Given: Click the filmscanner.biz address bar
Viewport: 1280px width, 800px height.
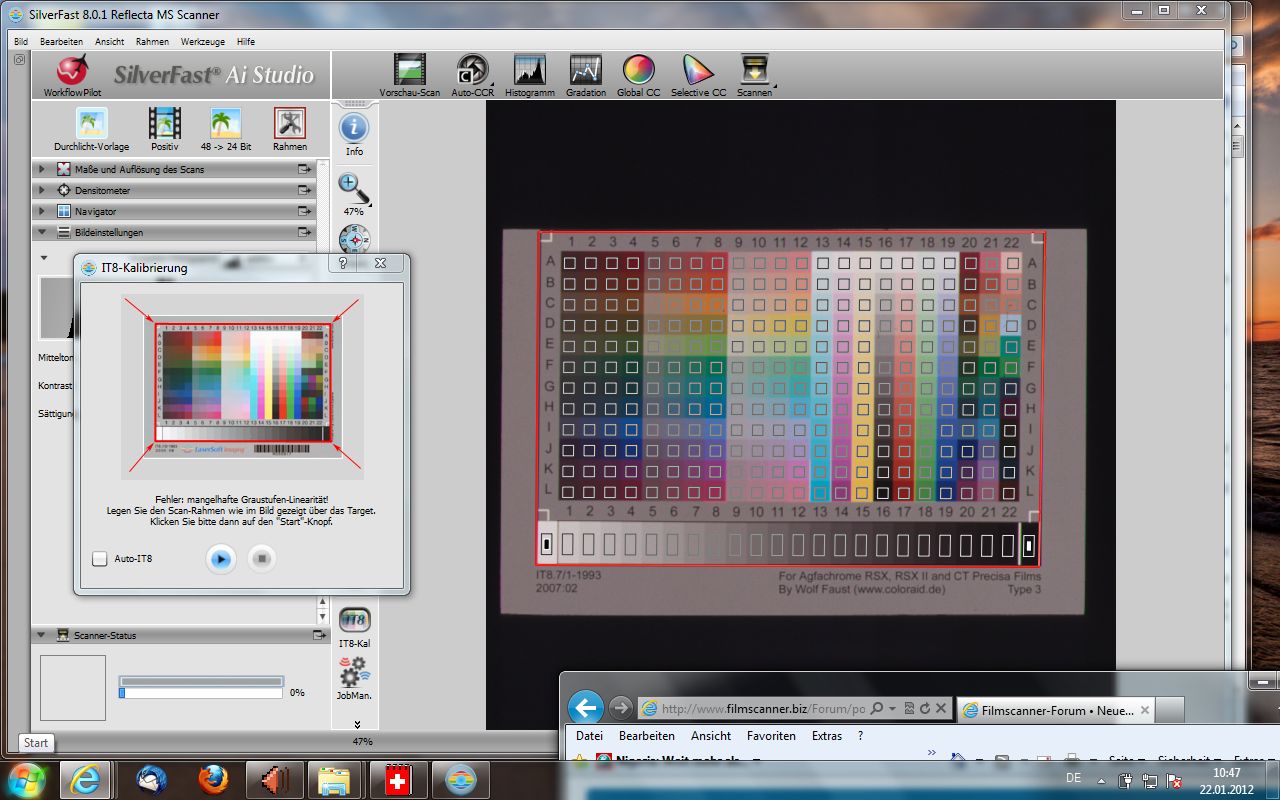Looking at the screenshot, I should pyautogui.click(x=762, y=709).
